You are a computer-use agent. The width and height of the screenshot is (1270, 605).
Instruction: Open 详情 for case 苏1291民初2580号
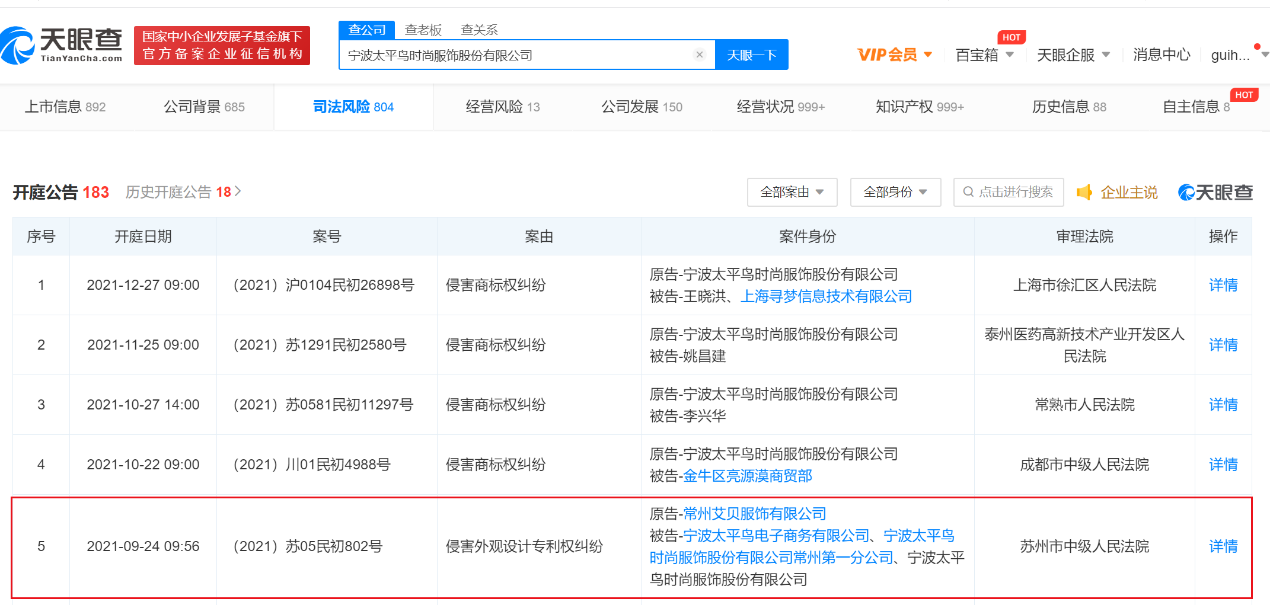tap(1223, 345)
